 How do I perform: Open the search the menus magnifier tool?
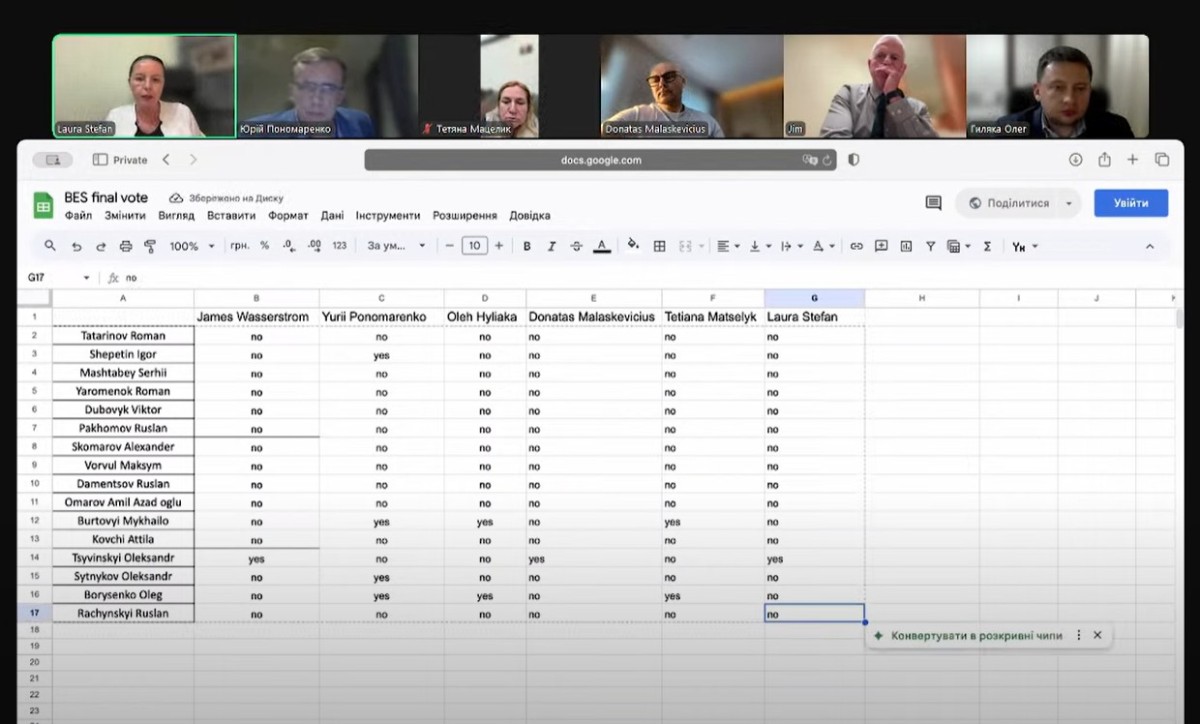point(50,246)
